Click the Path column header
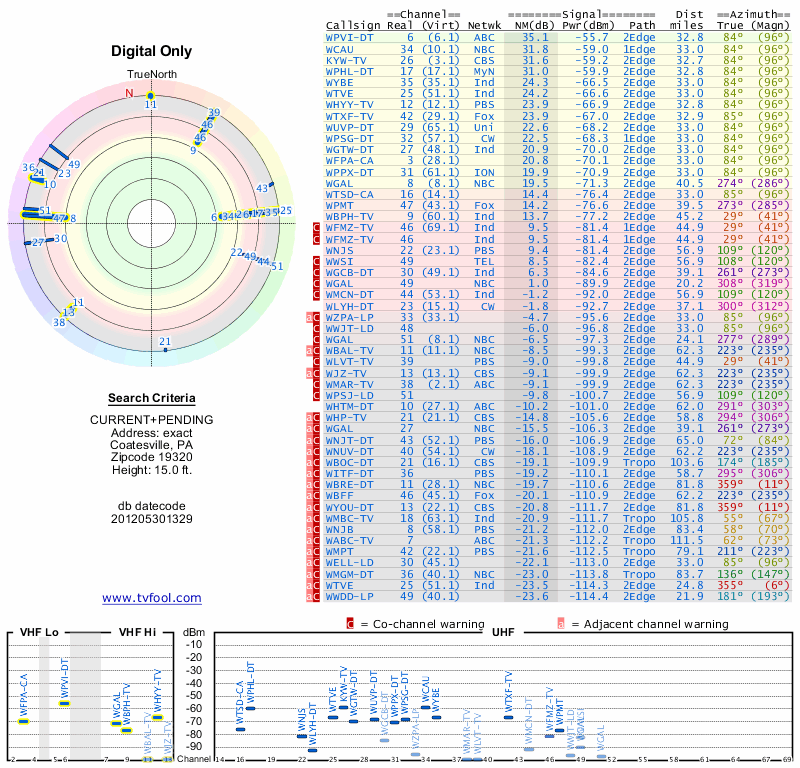 pyautogui.click(x=642, y=26)
